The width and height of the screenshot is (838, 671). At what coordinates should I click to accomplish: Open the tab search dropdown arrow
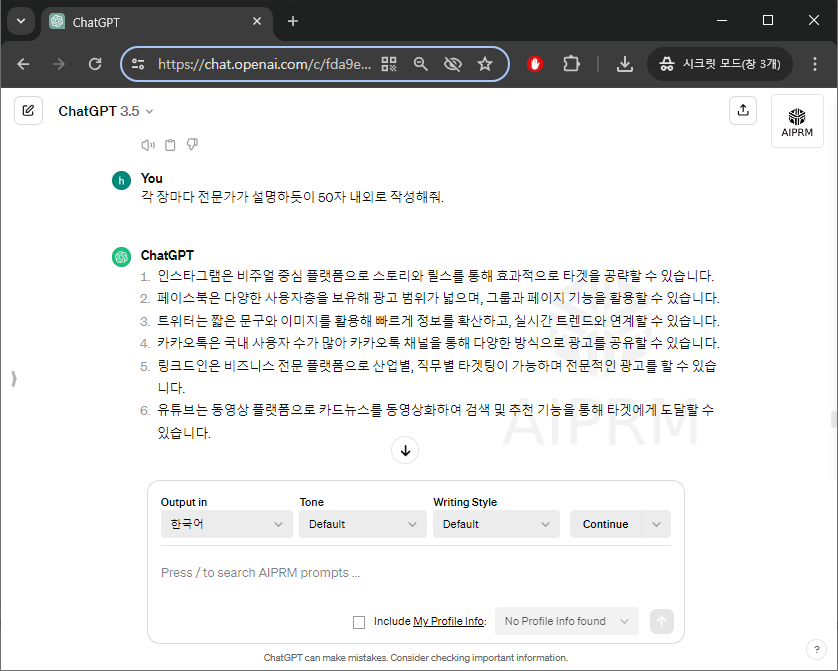coord(21,21)
